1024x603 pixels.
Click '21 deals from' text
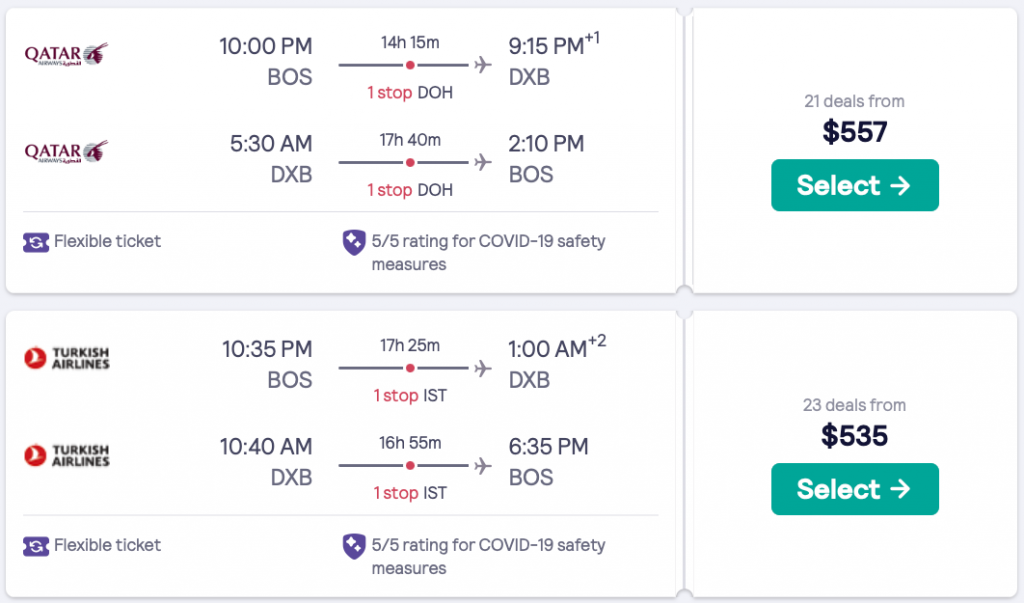(854, 101)
